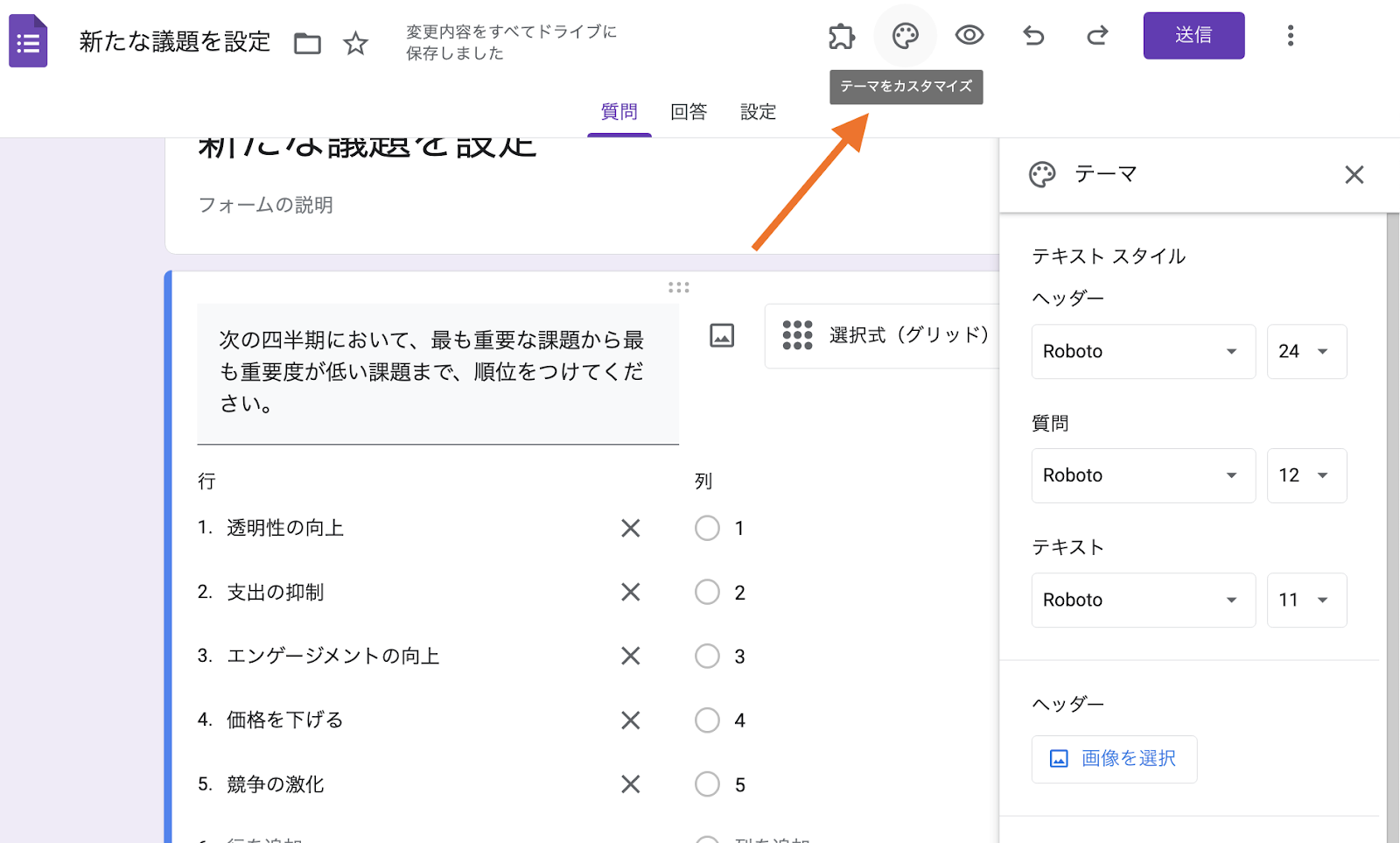
Task: Click the テキスト スタイル section heading
Action: click(1109, 256)
